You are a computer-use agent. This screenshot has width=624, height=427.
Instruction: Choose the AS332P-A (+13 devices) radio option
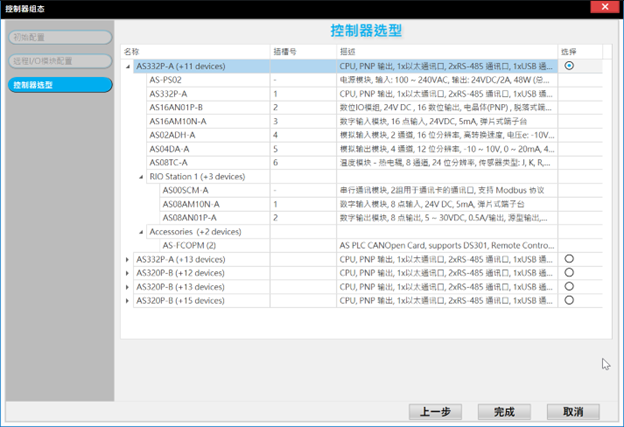click(x=569, y=259)
